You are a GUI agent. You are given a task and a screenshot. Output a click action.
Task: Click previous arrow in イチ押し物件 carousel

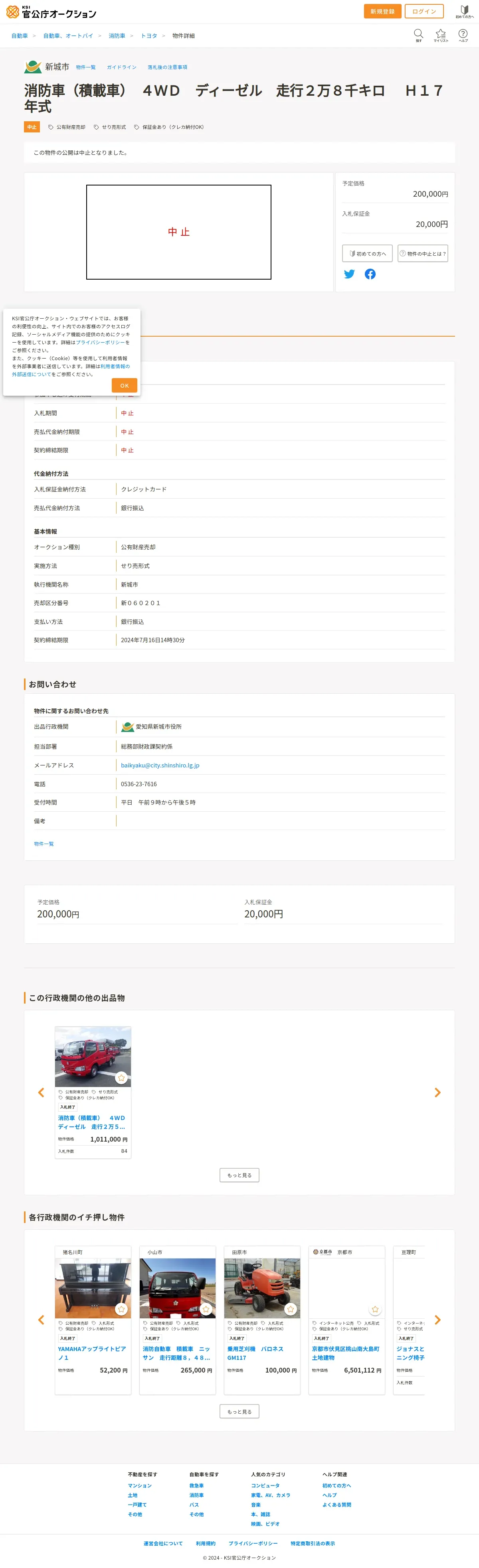point(42,1319)
